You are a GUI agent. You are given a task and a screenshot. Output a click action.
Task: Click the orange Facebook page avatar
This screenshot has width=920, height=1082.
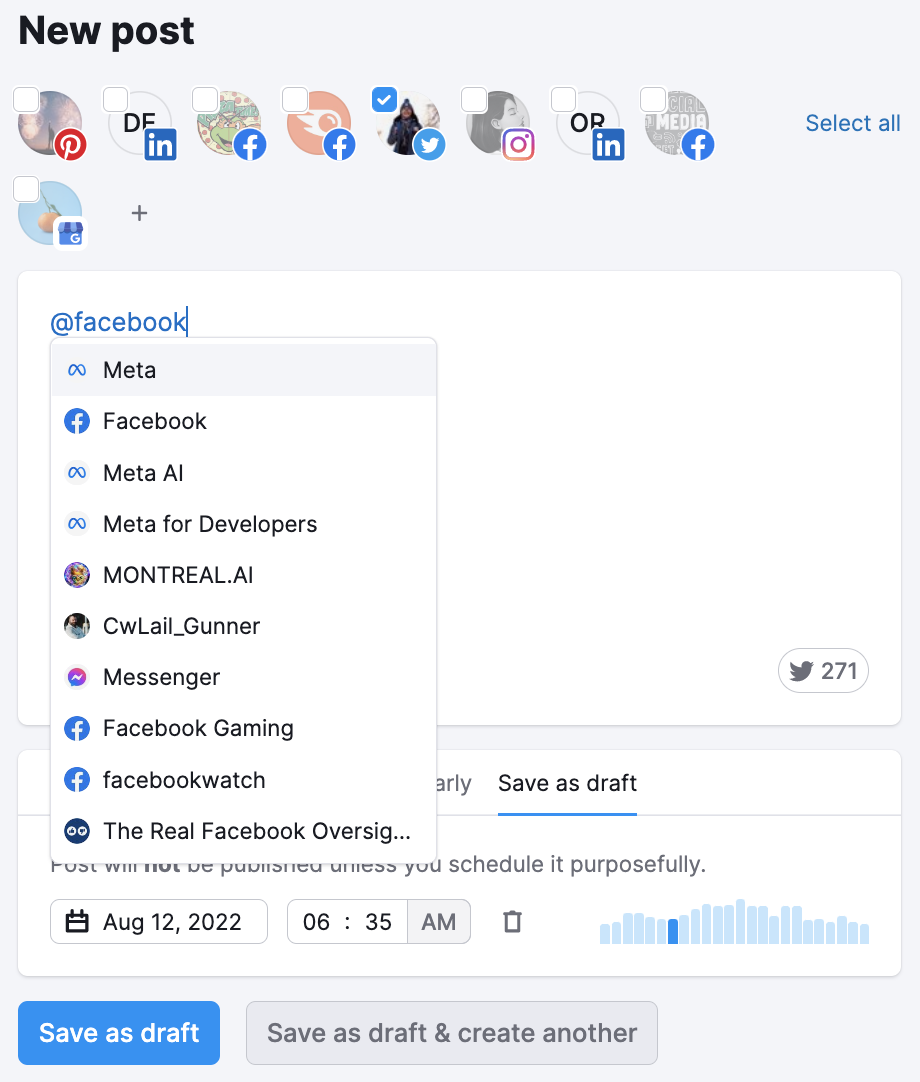(320, 124)
